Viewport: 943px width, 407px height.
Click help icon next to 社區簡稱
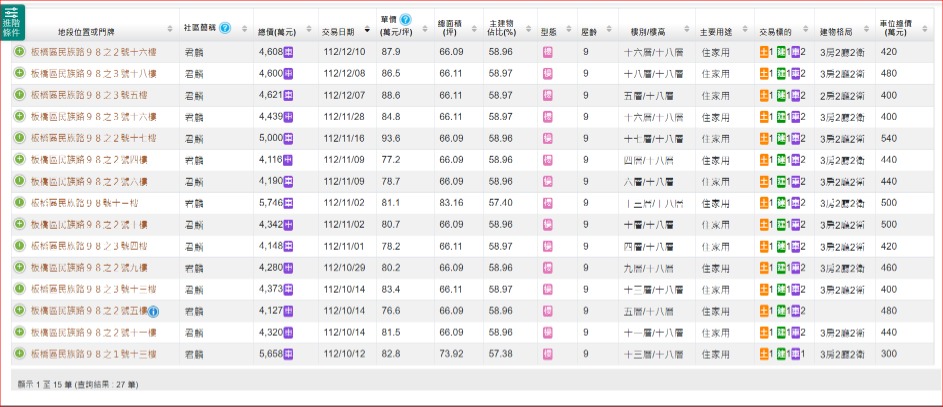[224, 28]
